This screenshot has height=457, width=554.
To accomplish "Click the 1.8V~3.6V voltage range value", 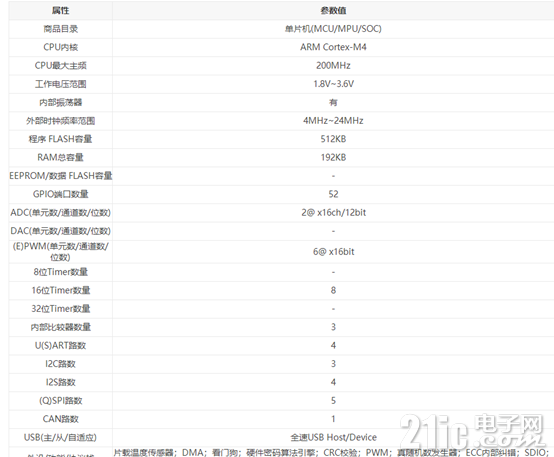I will click(x=333, y=84).
